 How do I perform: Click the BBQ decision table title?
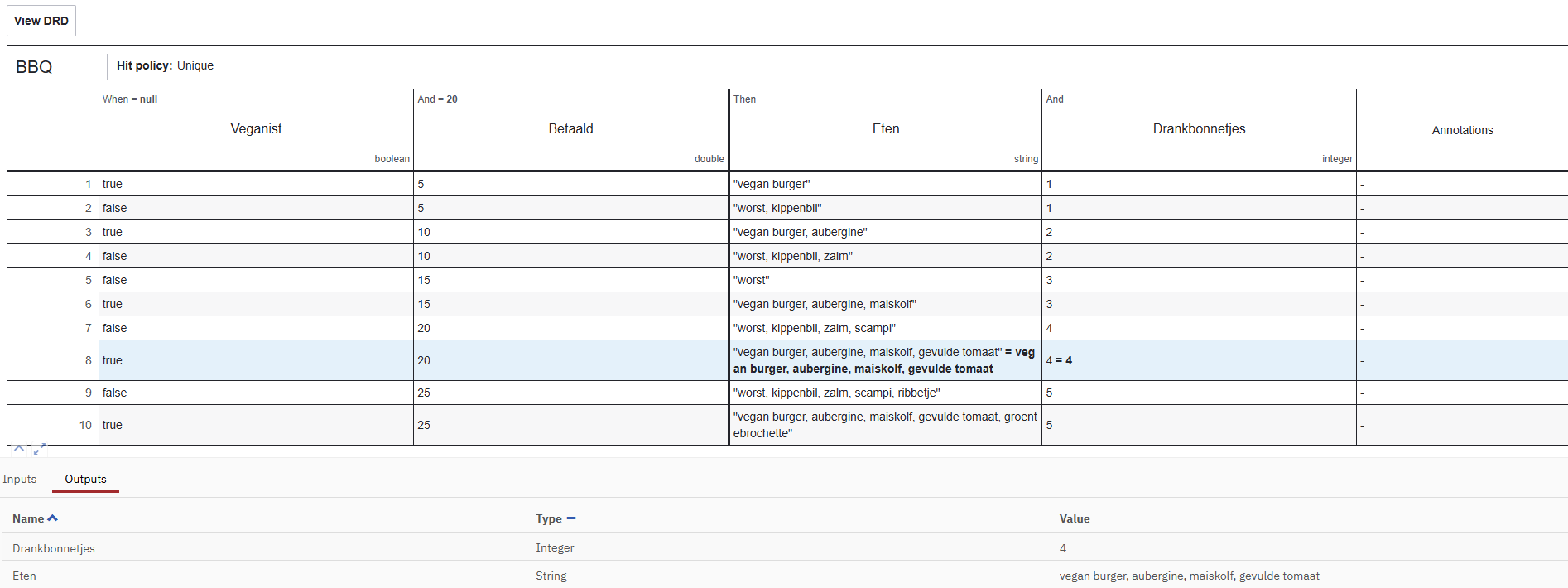pos(34,67)
